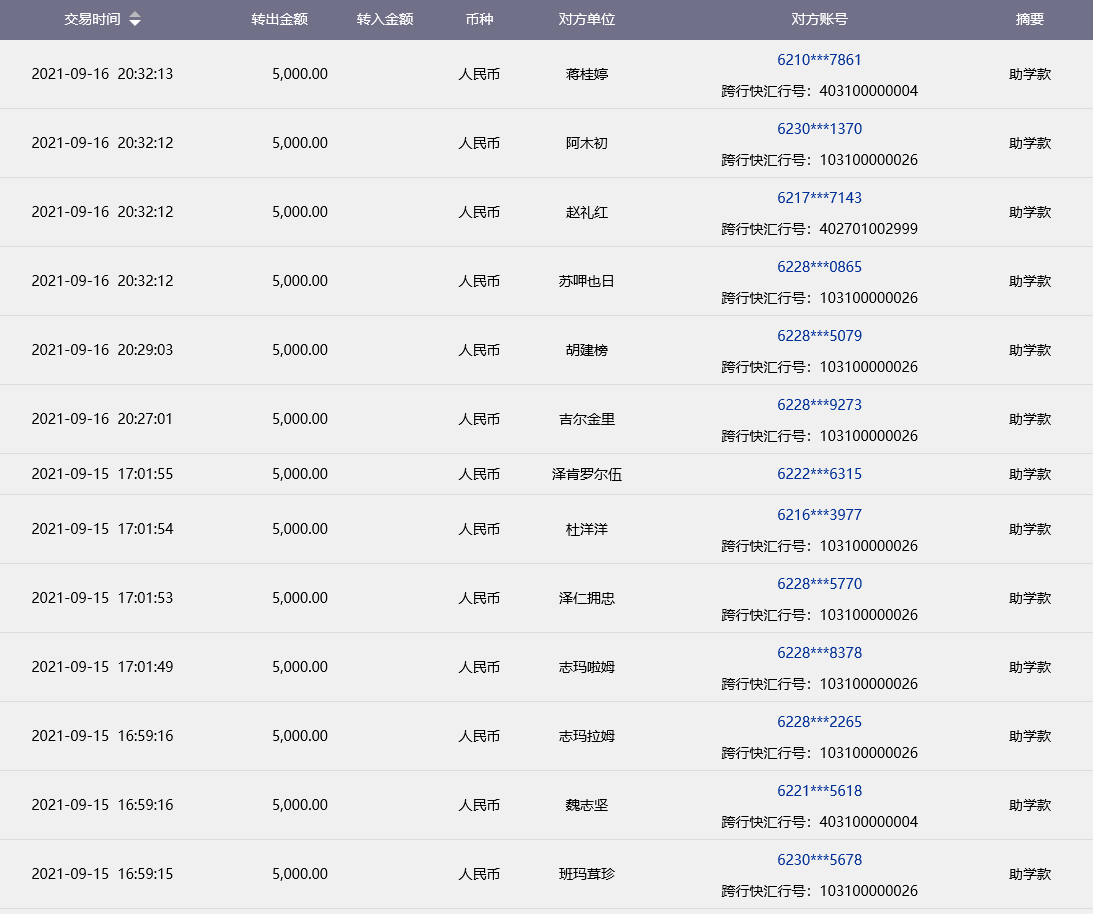Open account 6228***5079 details
The height and width of the screenshot is (914, 1093).
pyautogui.click(x=819, y=336)
